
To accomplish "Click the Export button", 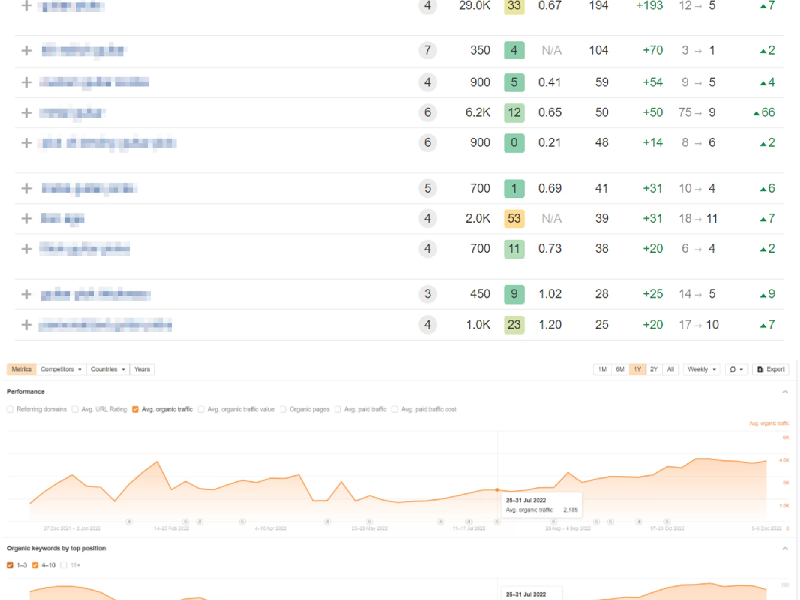I will [x=770, y=369].
